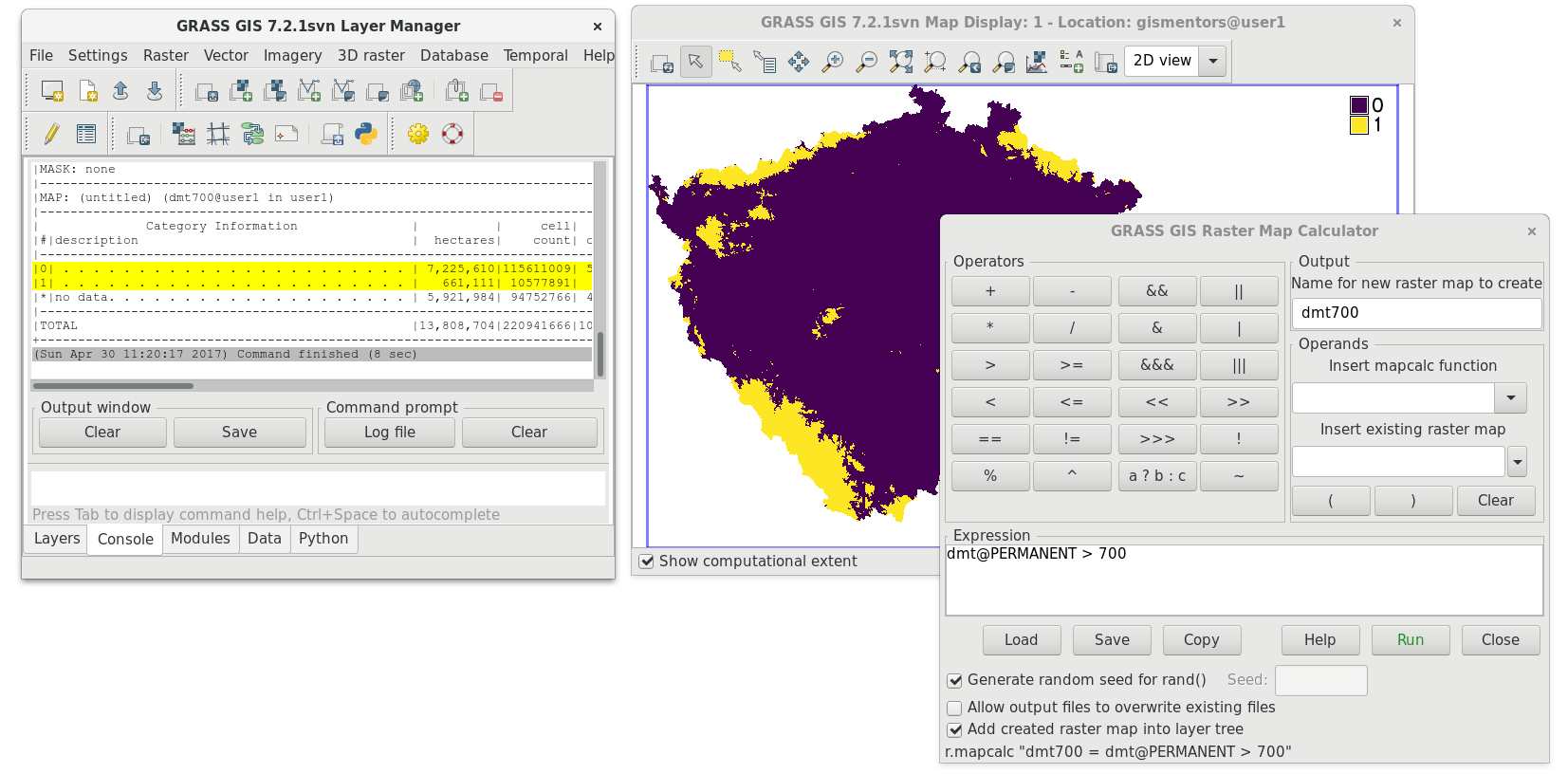Screen dimensions: 1568x774
Task: Expand Insert mapcalc function dropdown
Action: [x=1510, y=398]
